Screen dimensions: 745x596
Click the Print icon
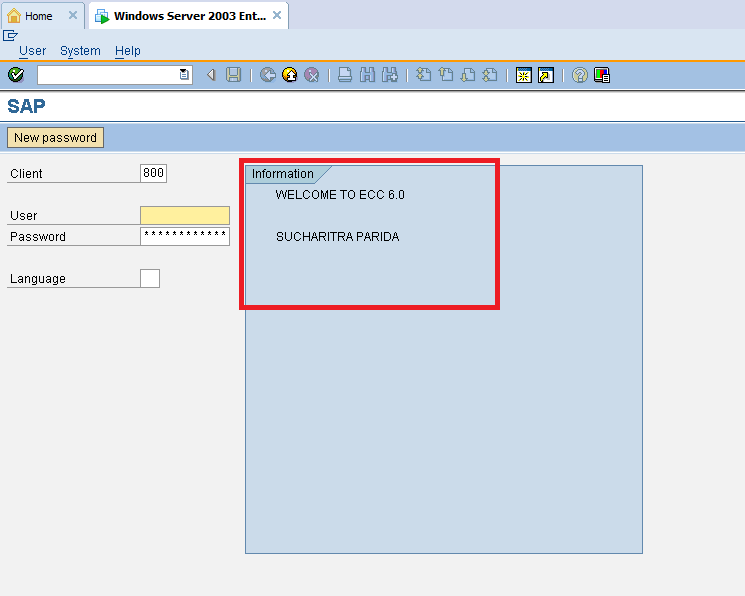tap(345, 75)
